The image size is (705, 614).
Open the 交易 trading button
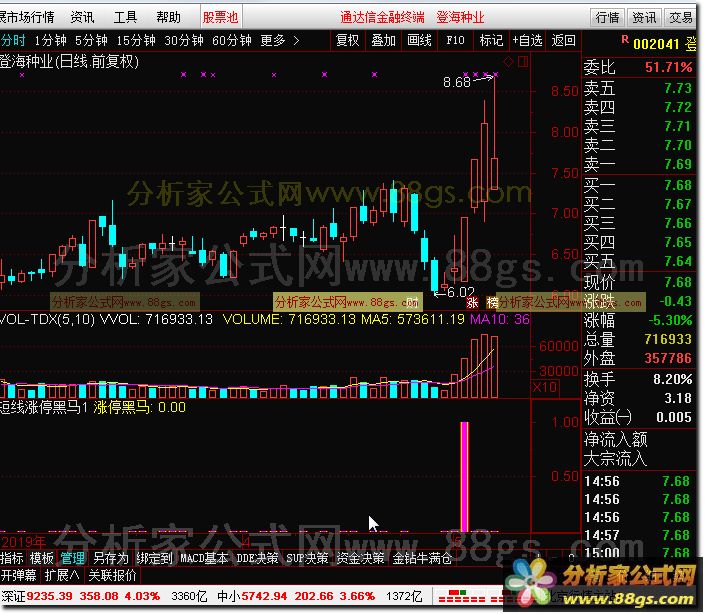click(x=680, y=18)
